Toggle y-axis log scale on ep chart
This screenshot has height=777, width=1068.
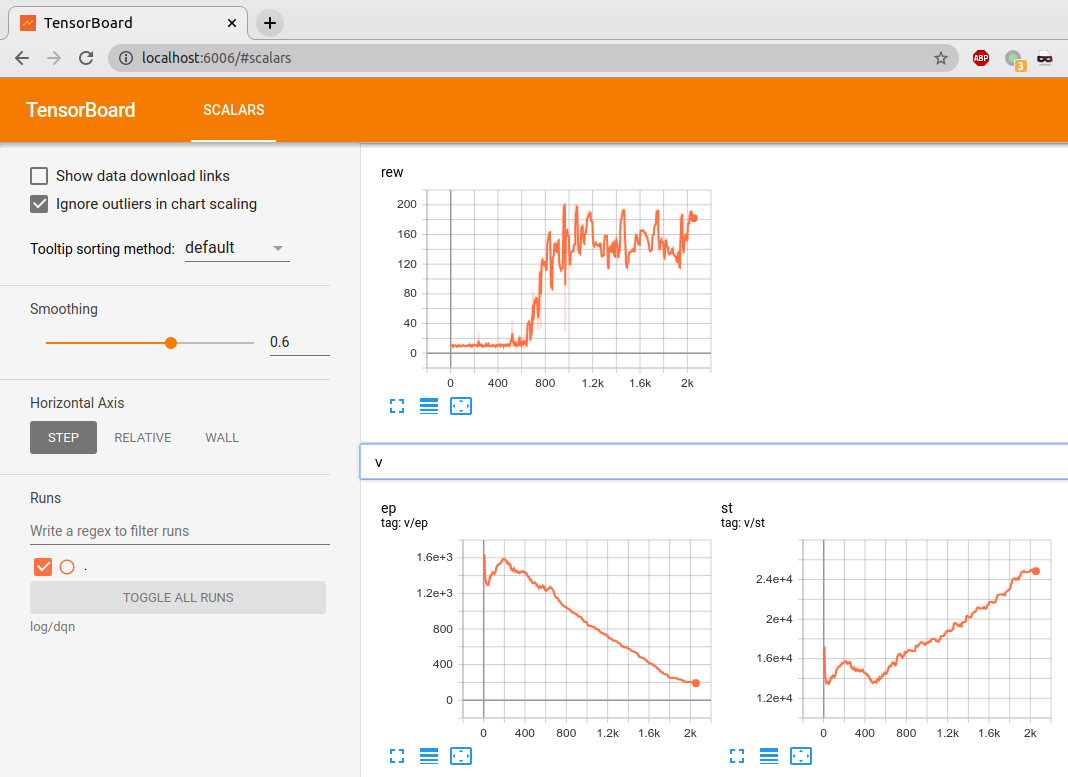coord(429,756)
